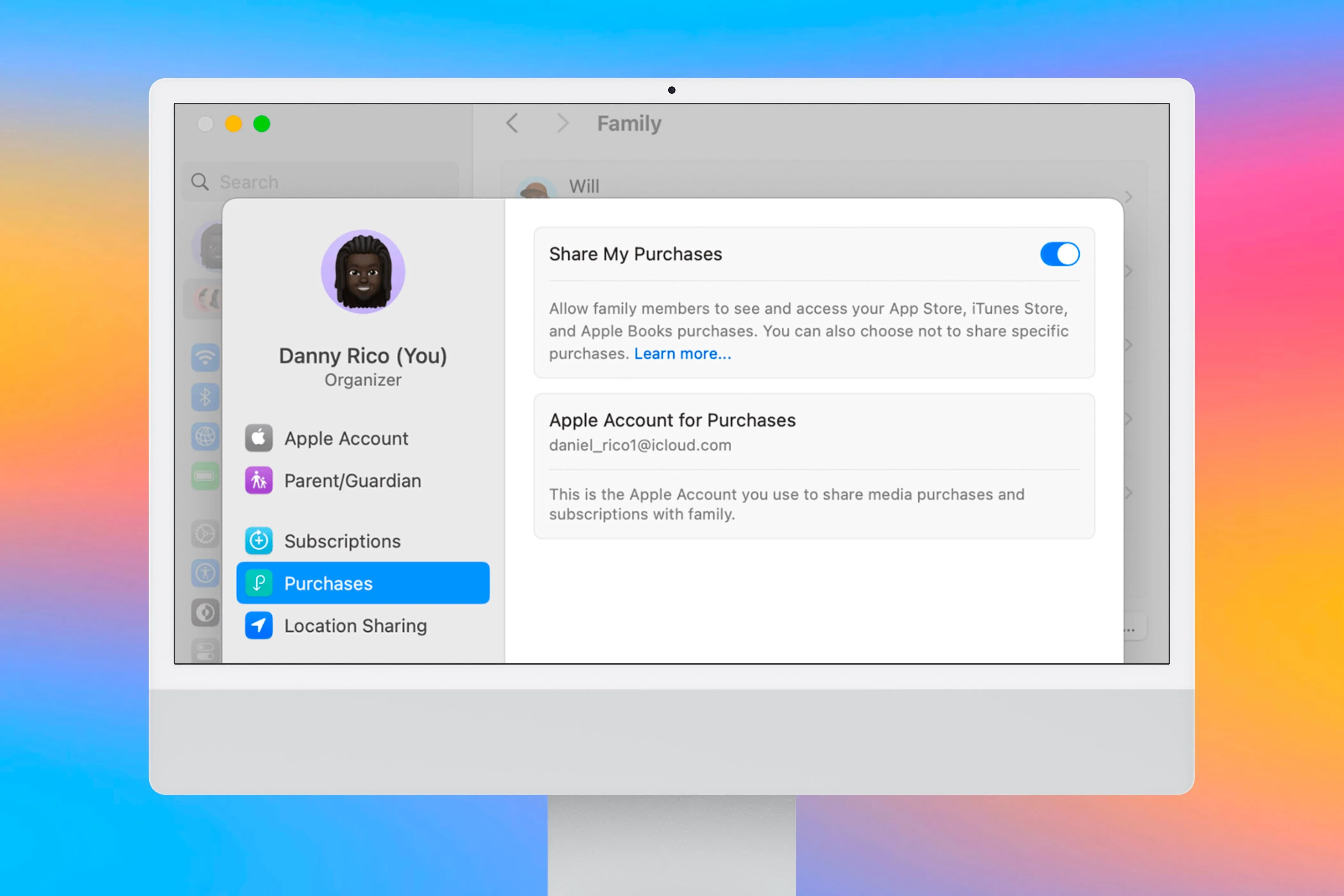The width and height of the screenshot is (1344, 896).
Task: Click the daniel_rico1@icloud.com address
Action: point(640,445)
